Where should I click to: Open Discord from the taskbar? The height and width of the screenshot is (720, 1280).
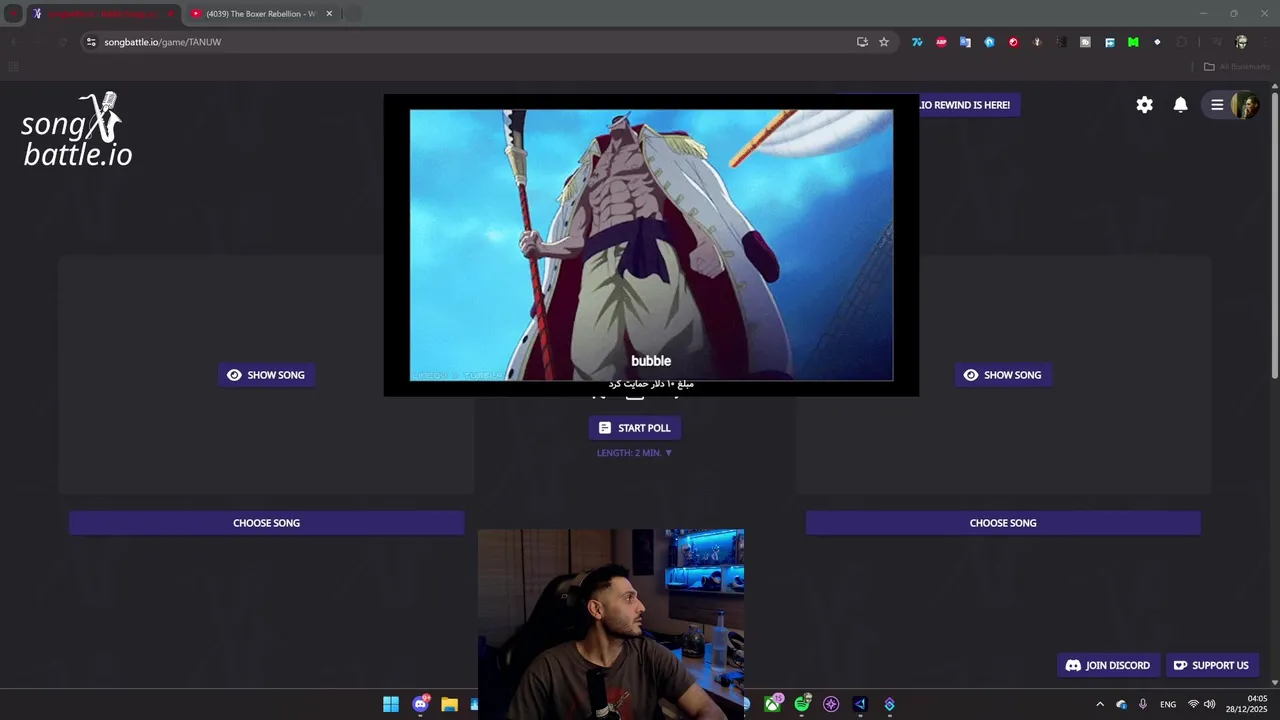click(420, 704)
